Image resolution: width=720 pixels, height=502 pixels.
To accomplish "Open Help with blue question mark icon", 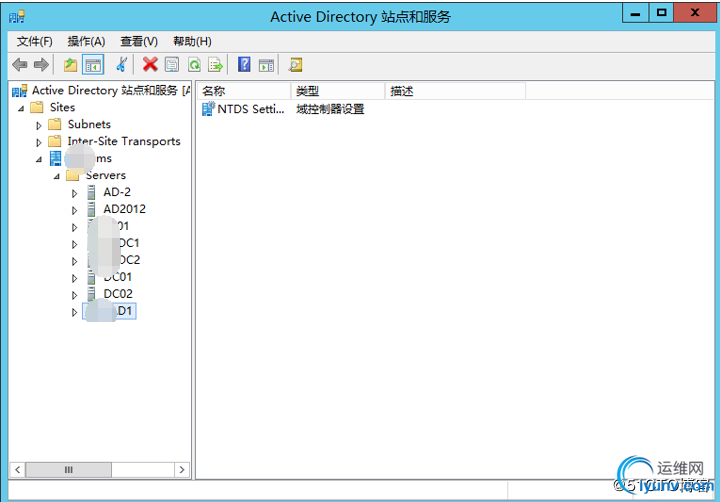I will (x=244, y=65).
